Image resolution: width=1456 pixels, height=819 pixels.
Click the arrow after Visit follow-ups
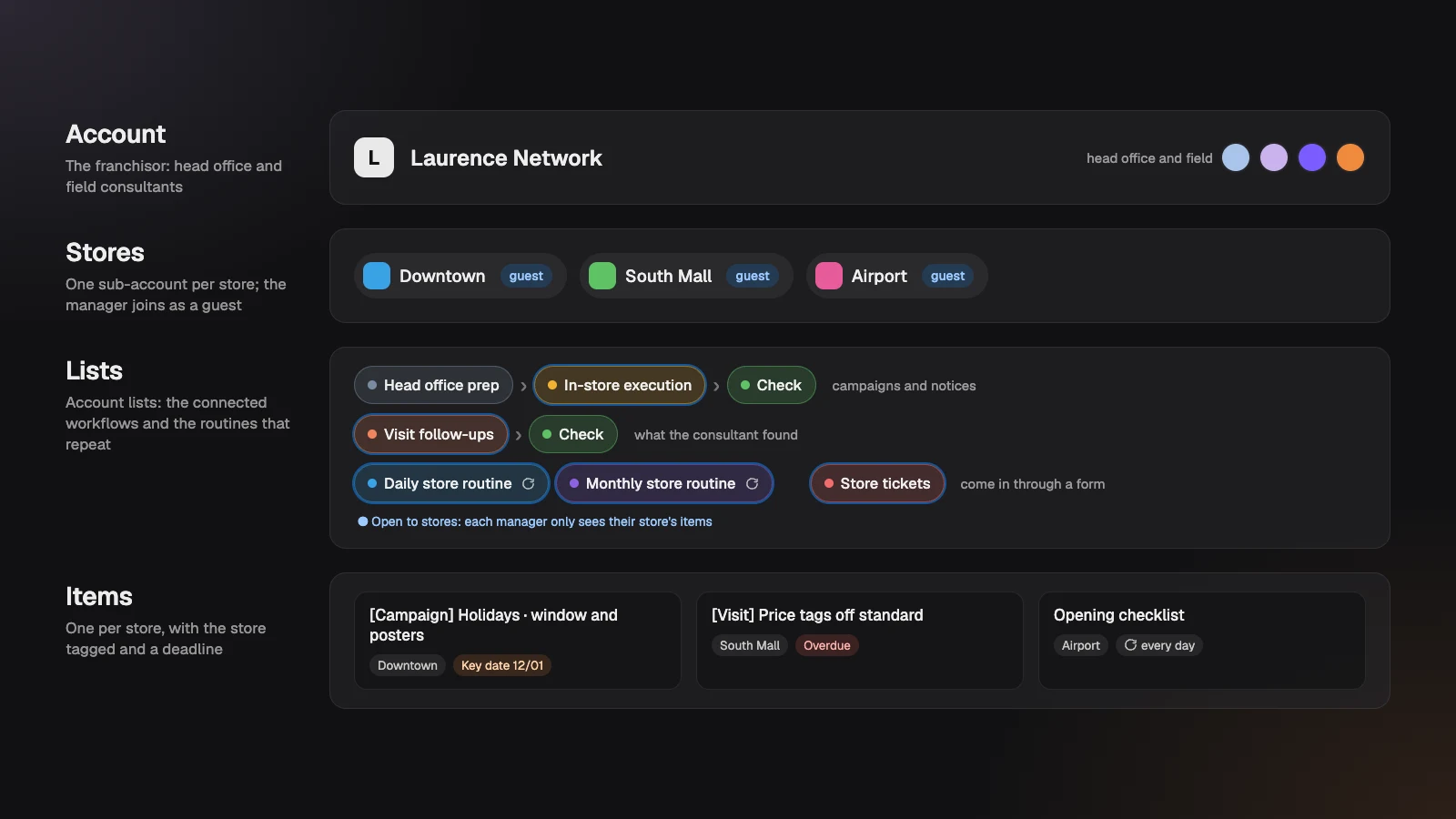[519, 435]
